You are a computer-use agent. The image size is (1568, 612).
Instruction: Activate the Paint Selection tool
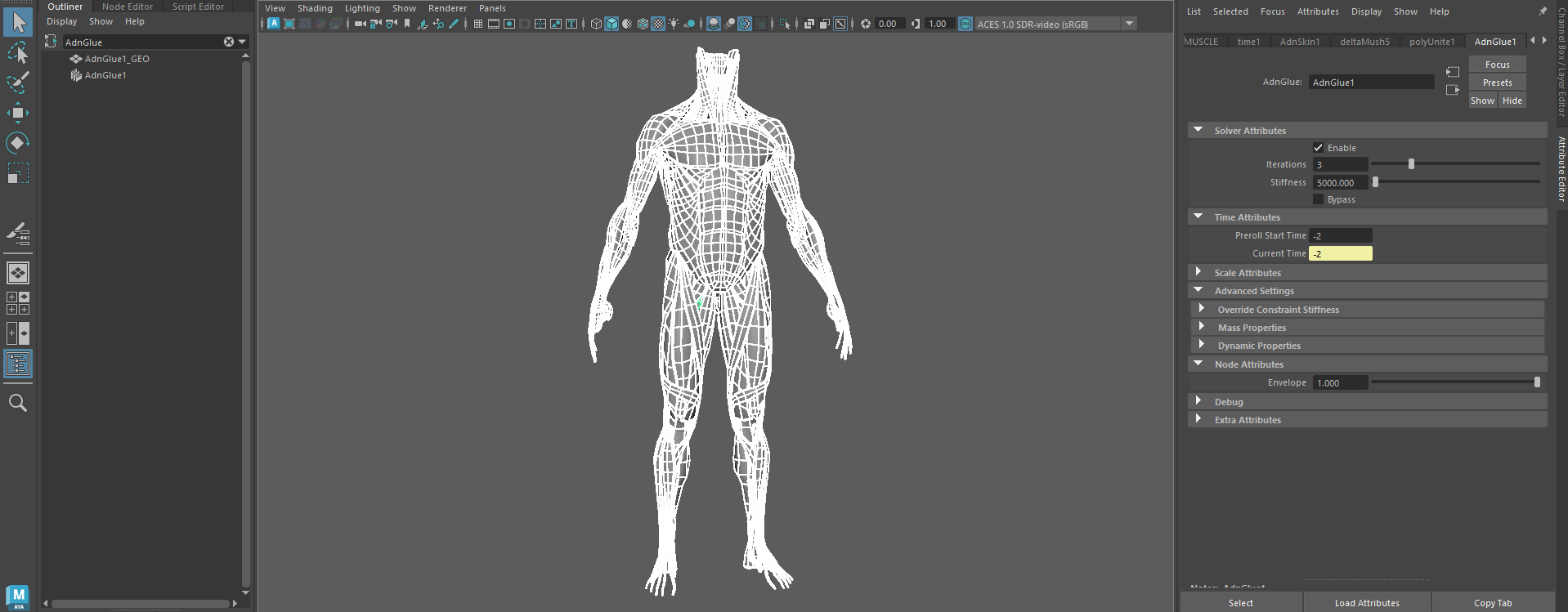[x=17, y=83]
